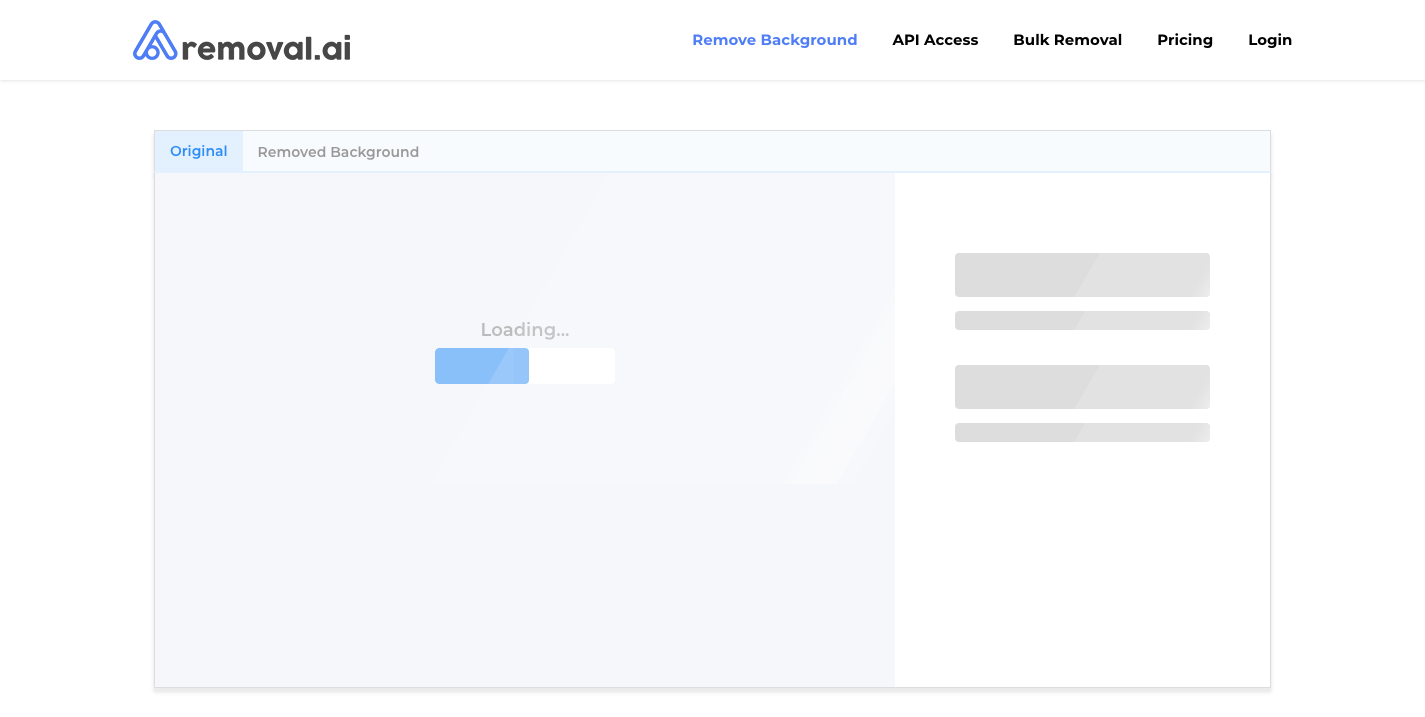View the Pricing page
1425x717 pixels.
tap(1185, 40)
